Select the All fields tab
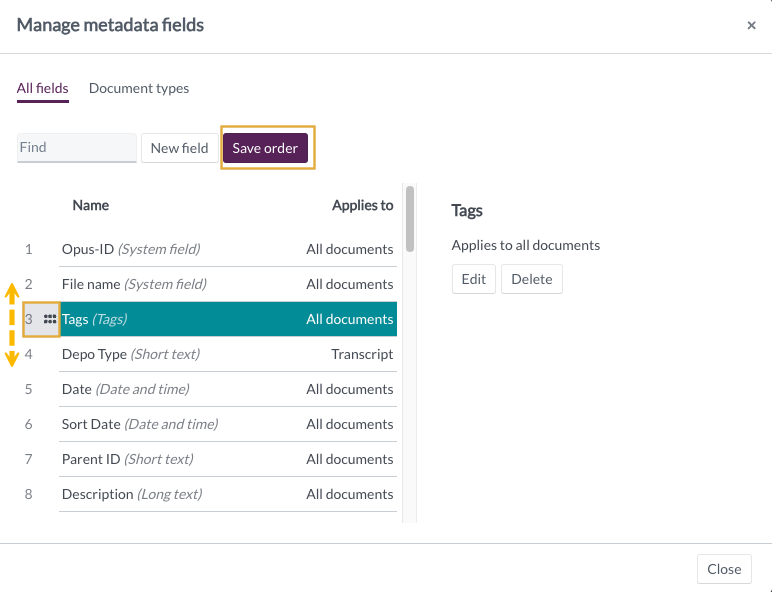 click(42, 88)
